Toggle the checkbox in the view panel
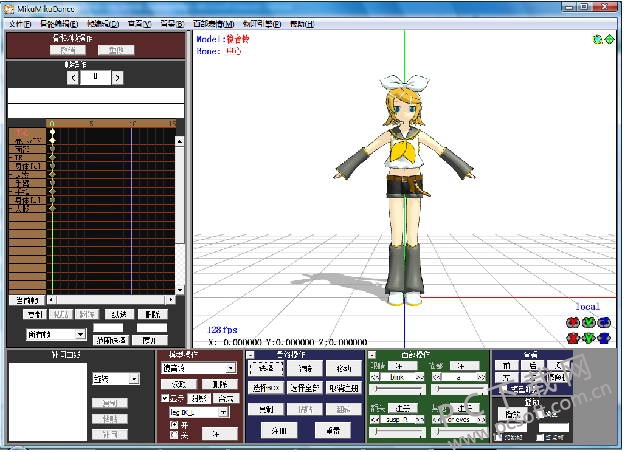The image size is (624, 452). tap(504, 388)
